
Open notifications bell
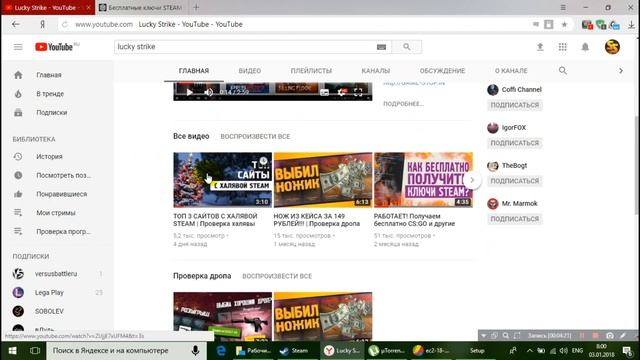pos(585,47)
